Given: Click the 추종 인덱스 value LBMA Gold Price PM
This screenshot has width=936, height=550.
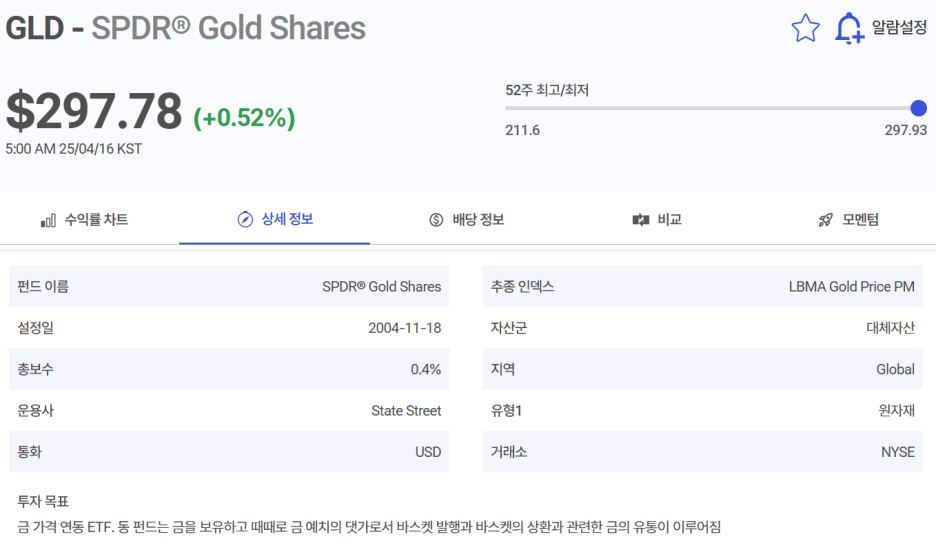Looking at the screenshot, I should pos(851,287).
